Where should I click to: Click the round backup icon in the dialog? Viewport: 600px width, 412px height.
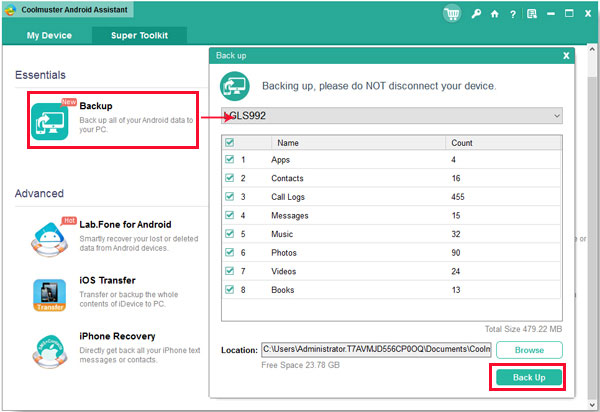[x=235, y=86]
